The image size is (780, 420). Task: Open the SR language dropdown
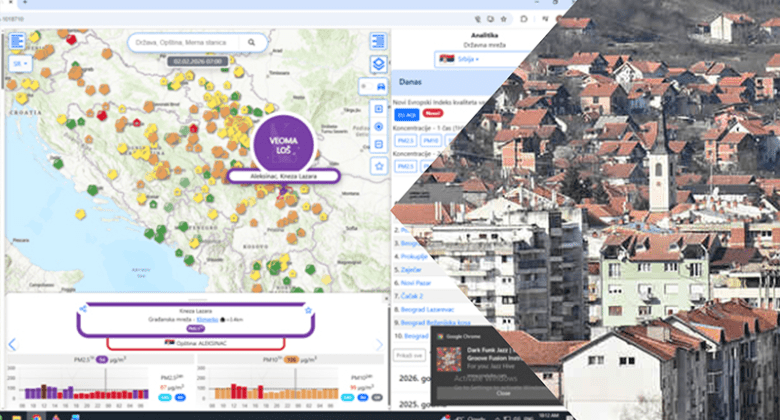20,62
